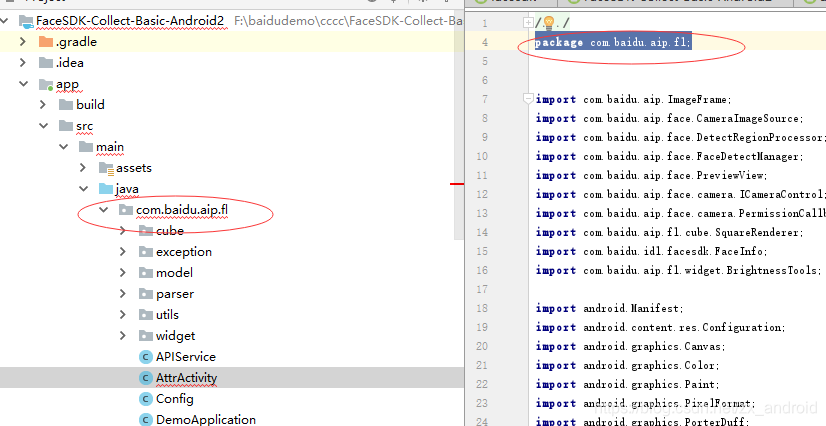Expand the exception package
The image size is (826, 426).
123,252
